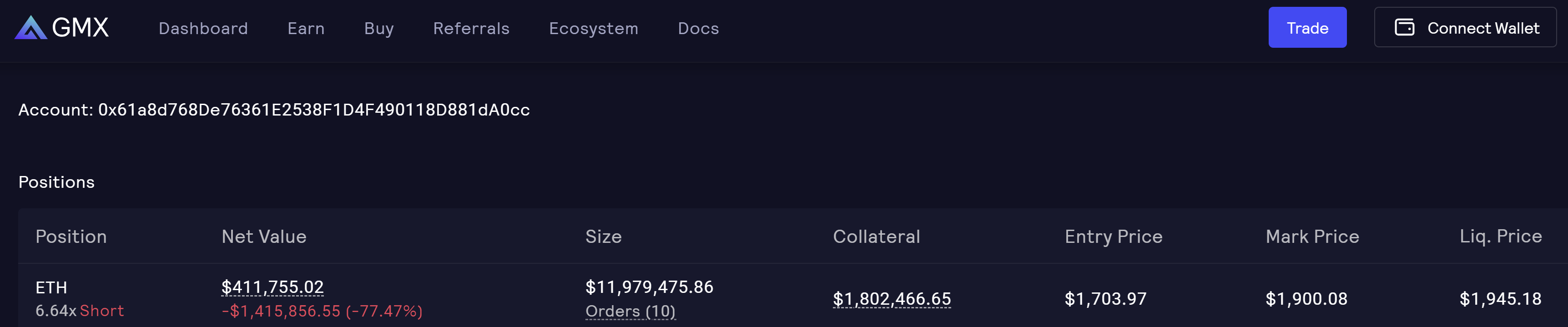This screenshot has height=327, width=1568.
Task: Open the Dashboard menu item
Action: pyautogui.click(x=203, y=28)
